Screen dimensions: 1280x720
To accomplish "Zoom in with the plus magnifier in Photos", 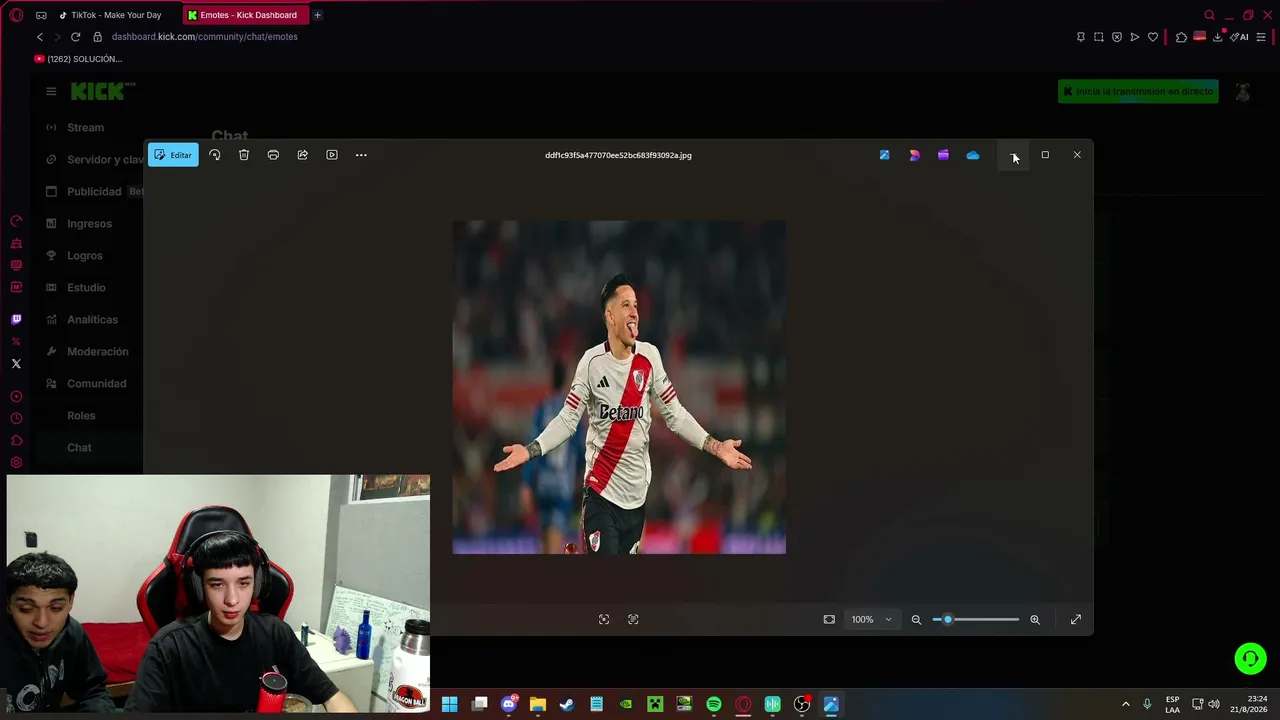I will tap(1035, 620).
